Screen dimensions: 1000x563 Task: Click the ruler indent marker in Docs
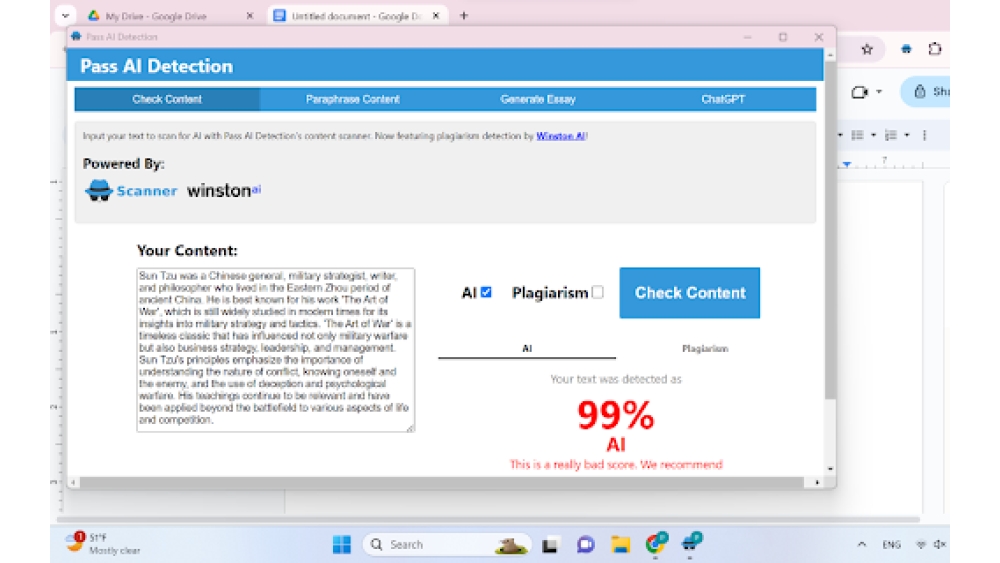847,164
